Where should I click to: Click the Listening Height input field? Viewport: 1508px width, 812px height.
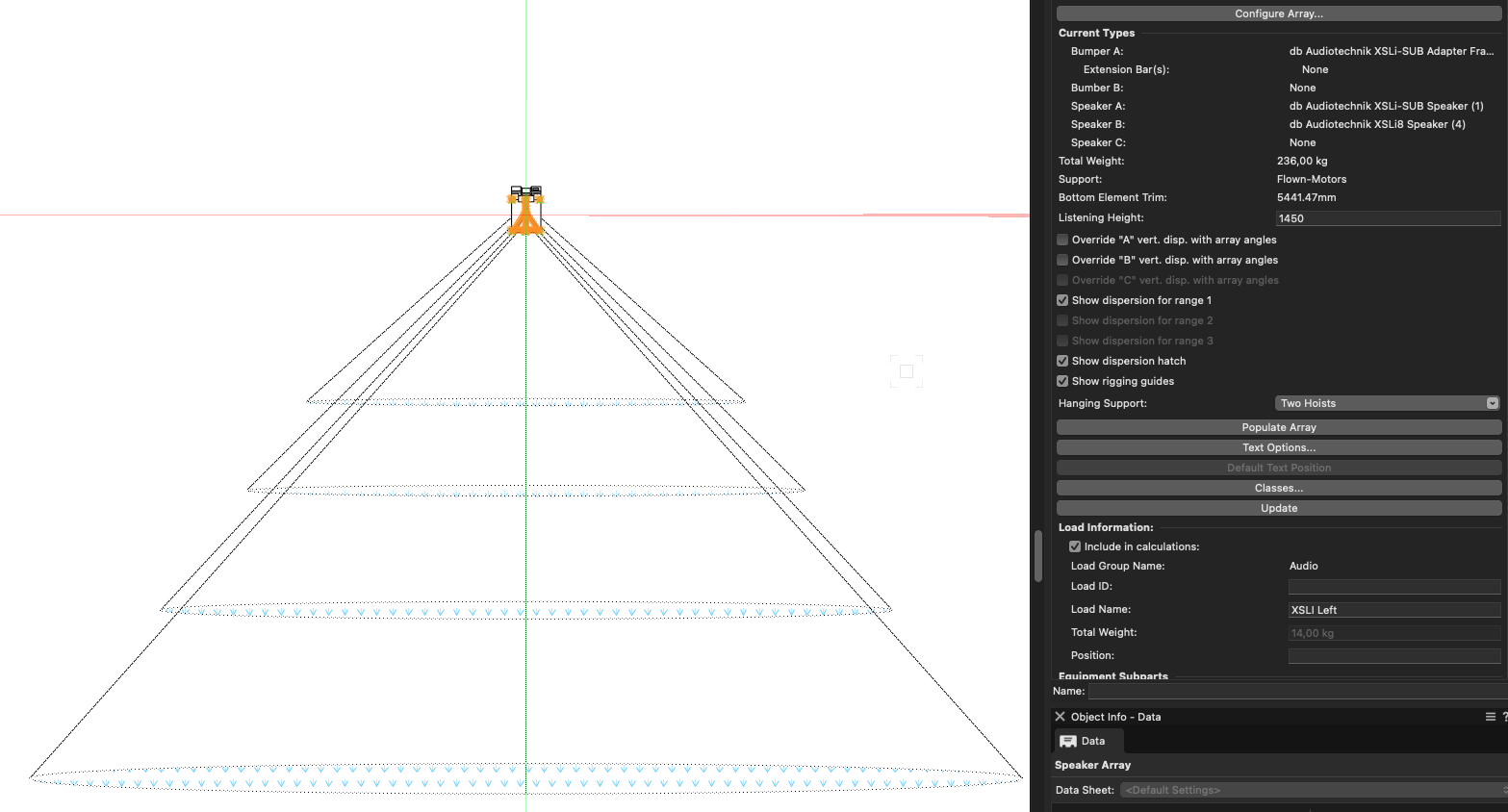tap(1387, 218)
